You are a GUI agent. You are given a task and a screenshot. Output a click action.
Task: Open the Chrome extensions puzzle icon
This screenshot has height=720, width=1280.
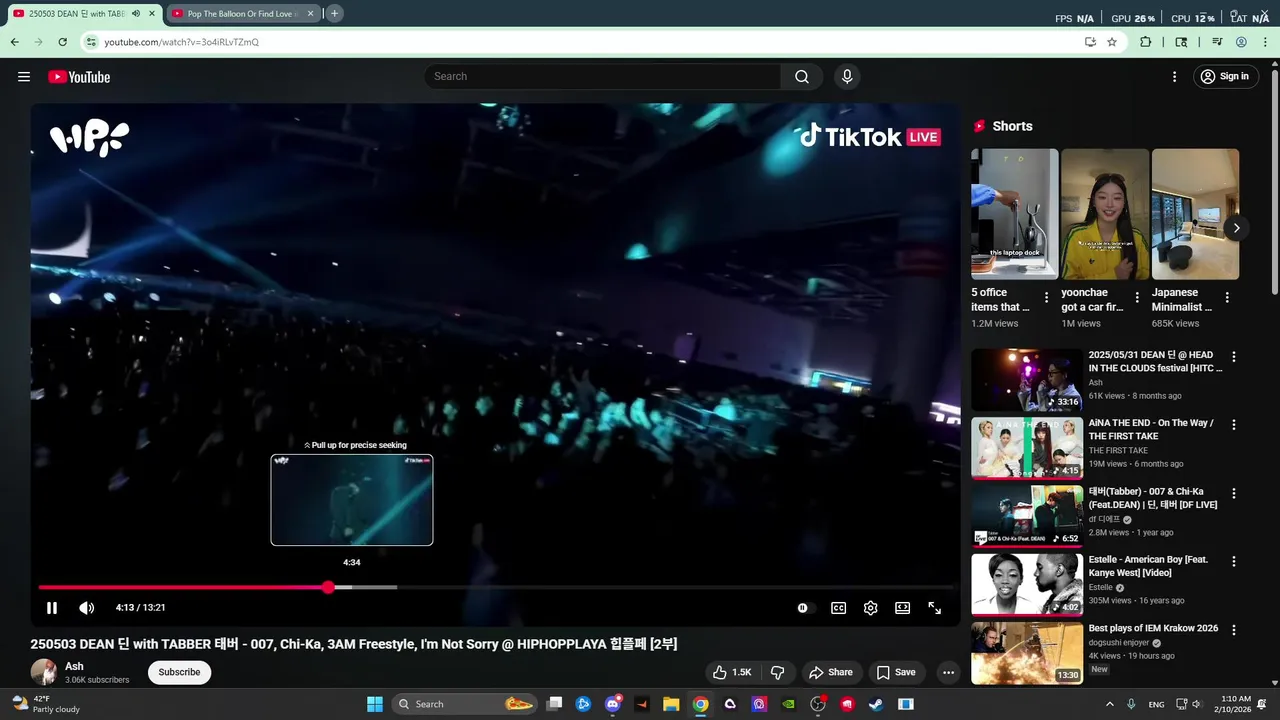pos(1146,42)
